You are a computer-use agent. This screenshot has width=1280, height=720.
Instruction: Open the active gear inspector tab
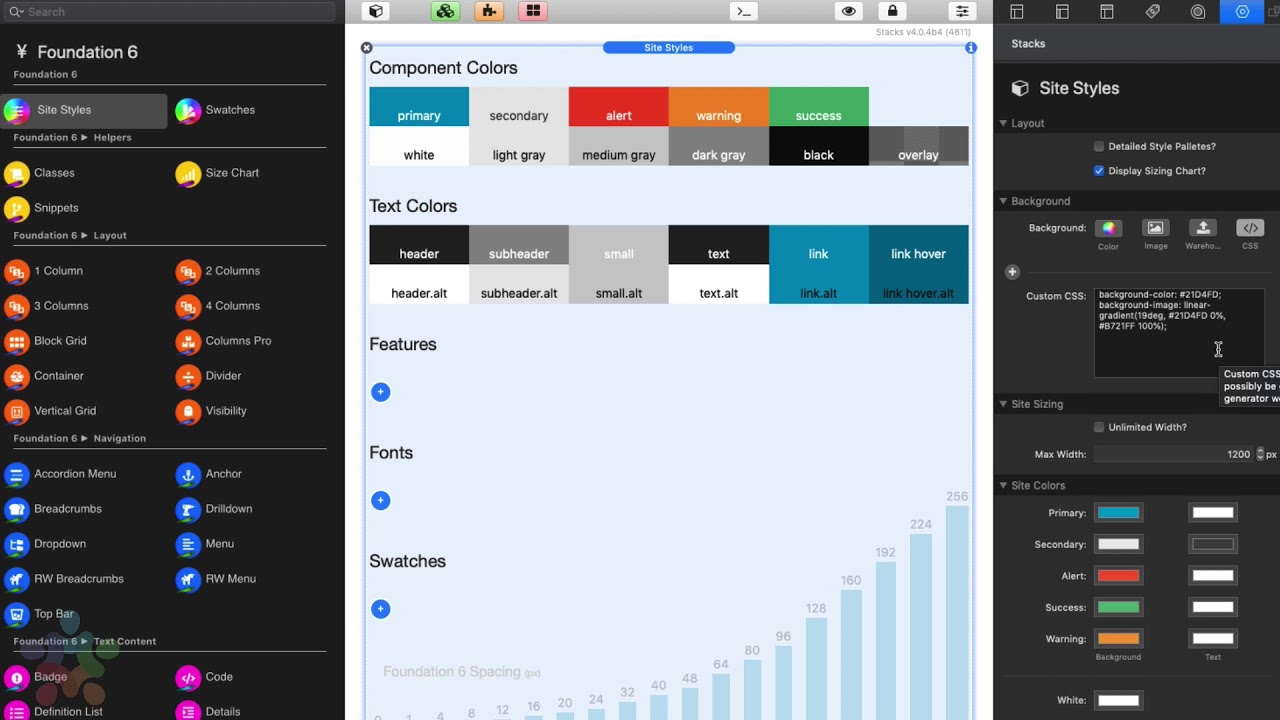(x=1242, y=12)
